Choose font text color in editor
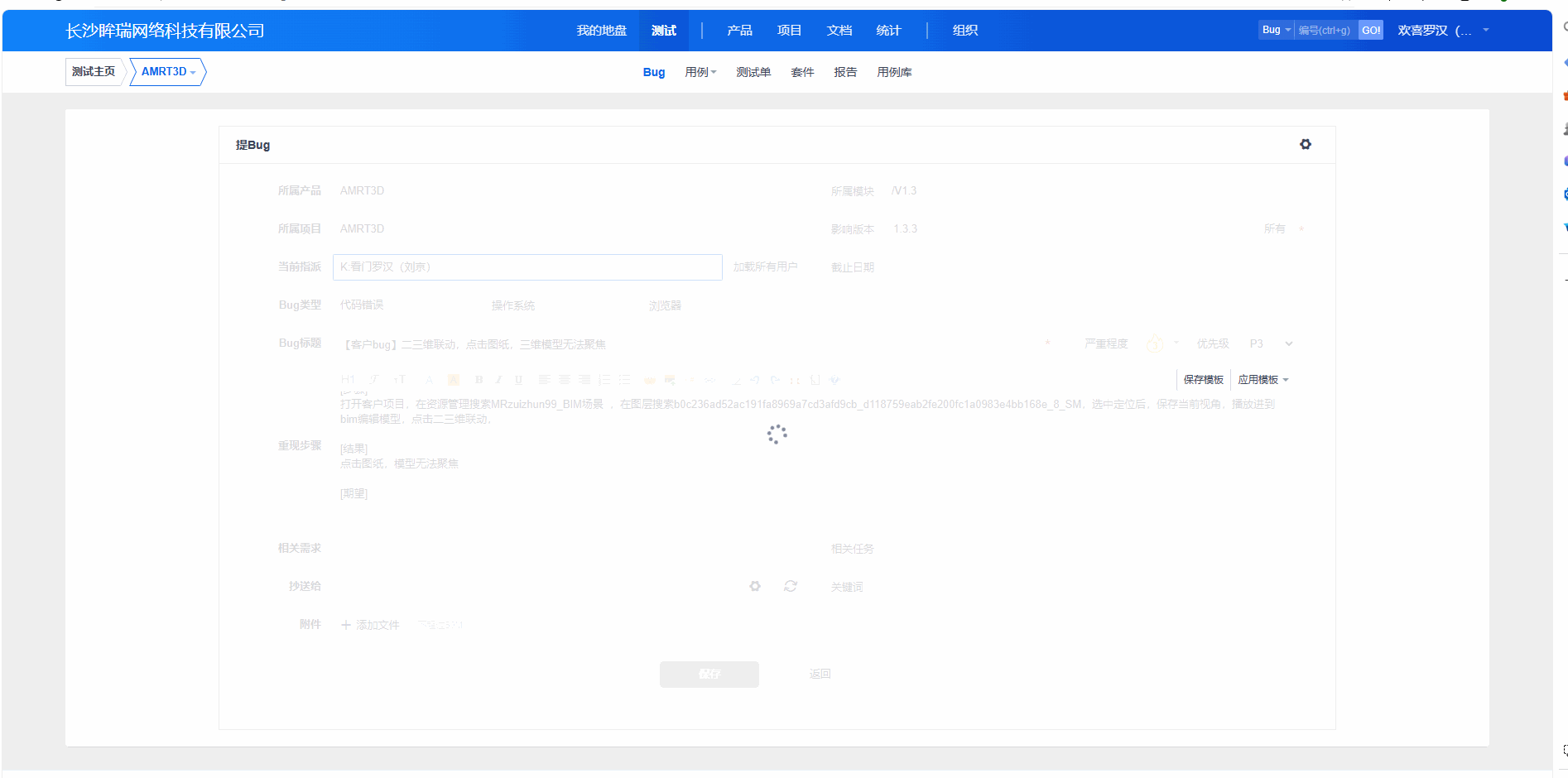The image size is (1568, 778). point(429,380)
